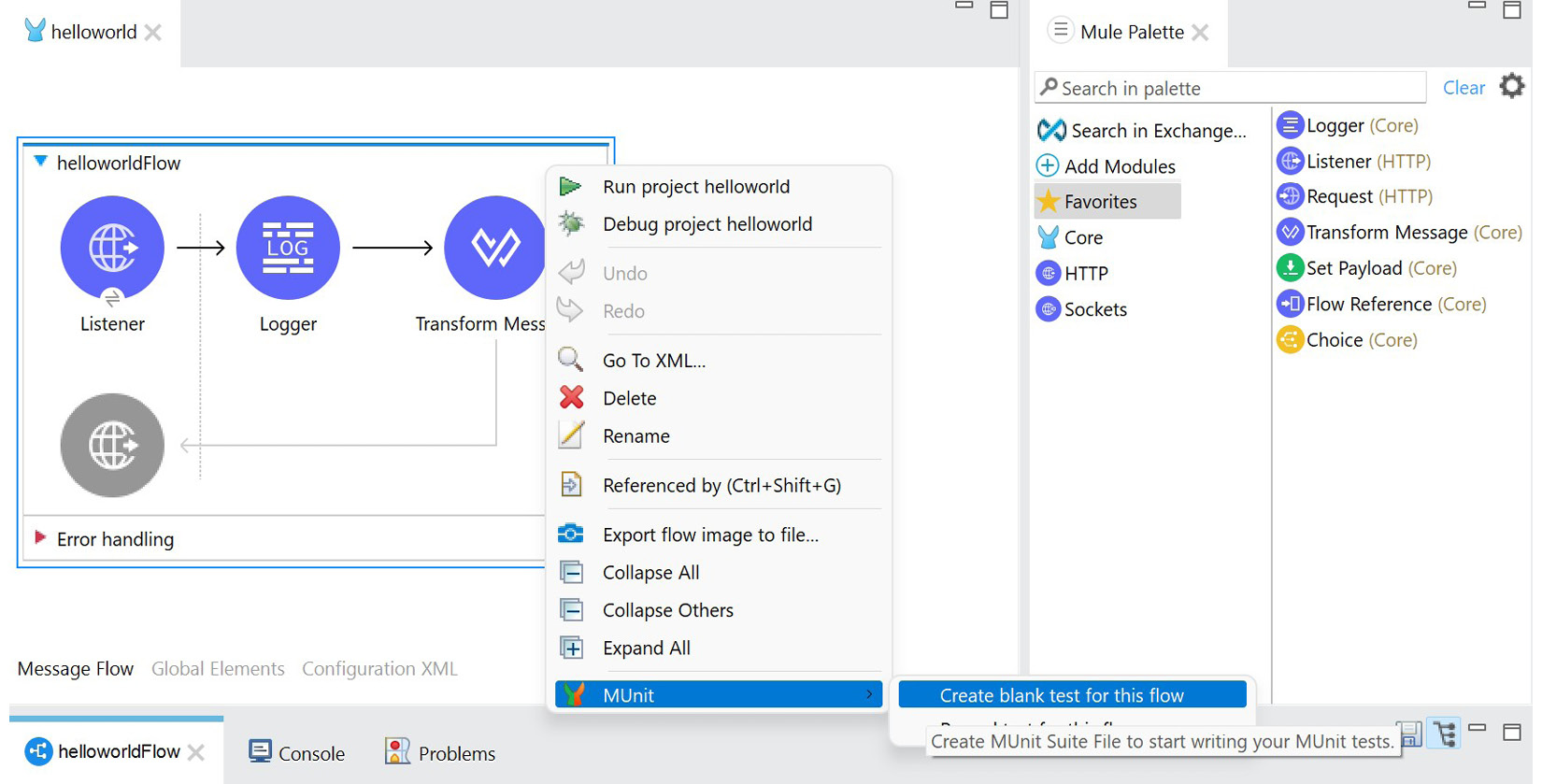Click the Go To XML magnifier icon
Image resolution: width=1542 pixels, height=784 pixels.
570,359
